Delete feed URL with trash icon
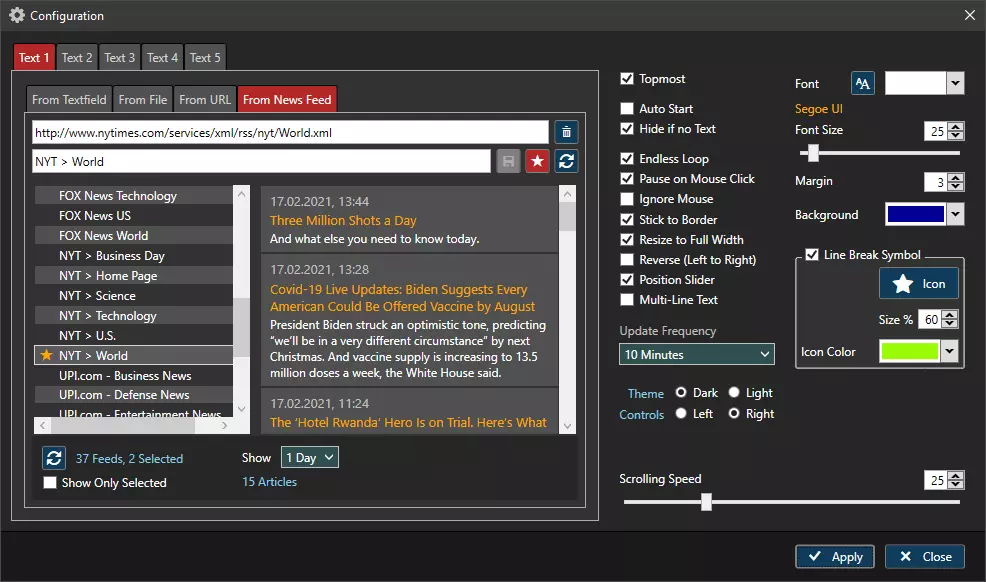 click(x=566, y=132)
